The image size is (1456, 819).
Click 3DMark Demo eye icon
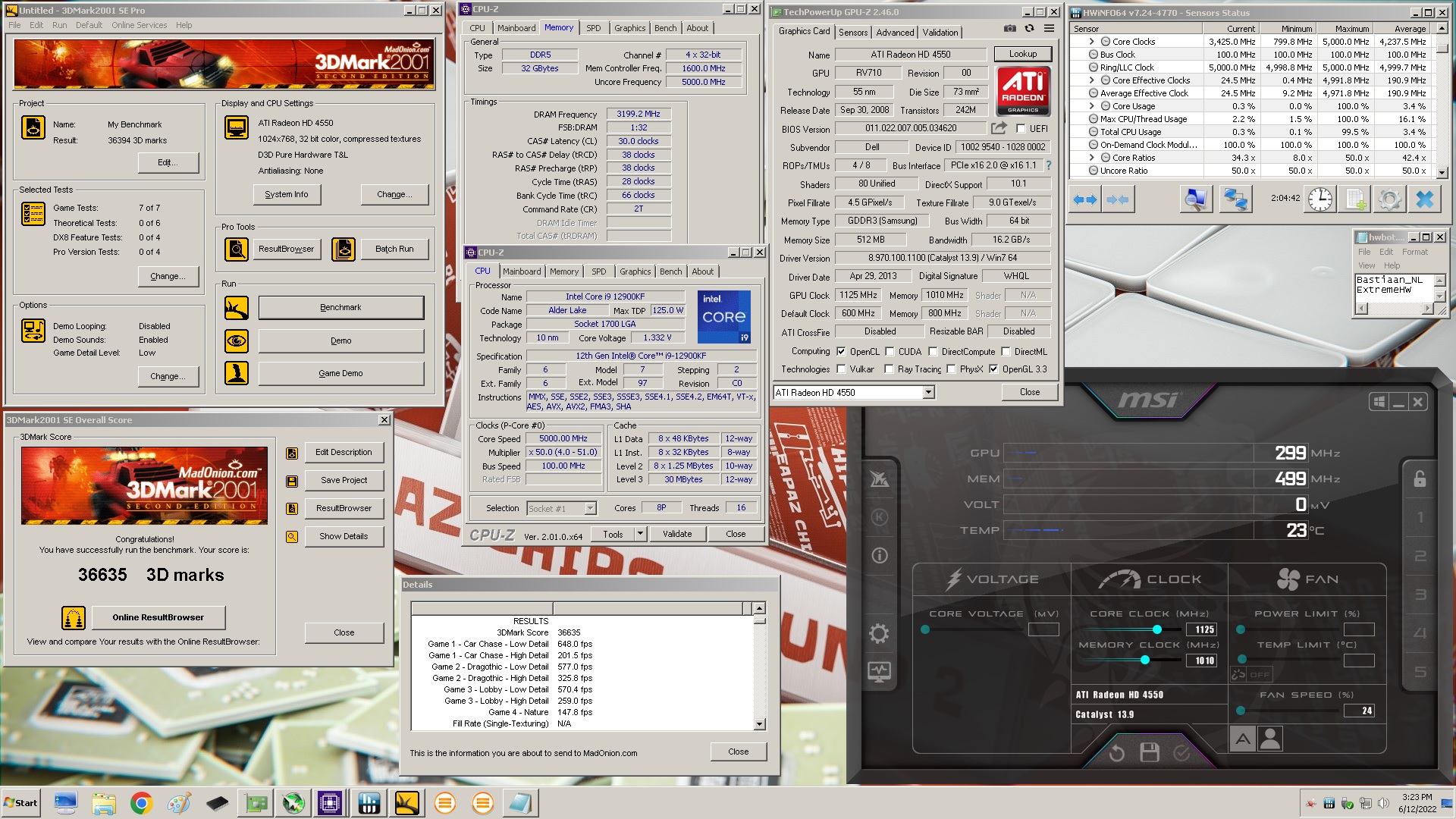[x=236, y=340]
